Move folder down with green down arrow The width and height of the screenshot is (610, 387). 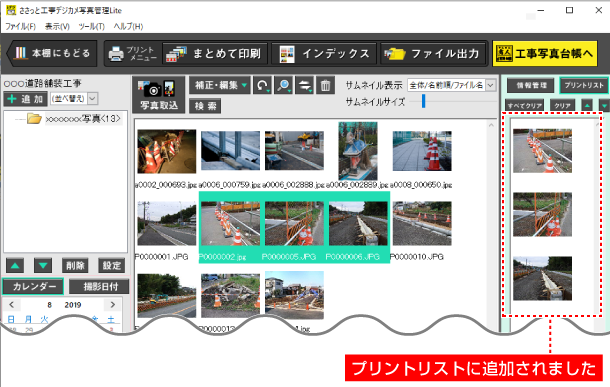(x=43, y=266)
